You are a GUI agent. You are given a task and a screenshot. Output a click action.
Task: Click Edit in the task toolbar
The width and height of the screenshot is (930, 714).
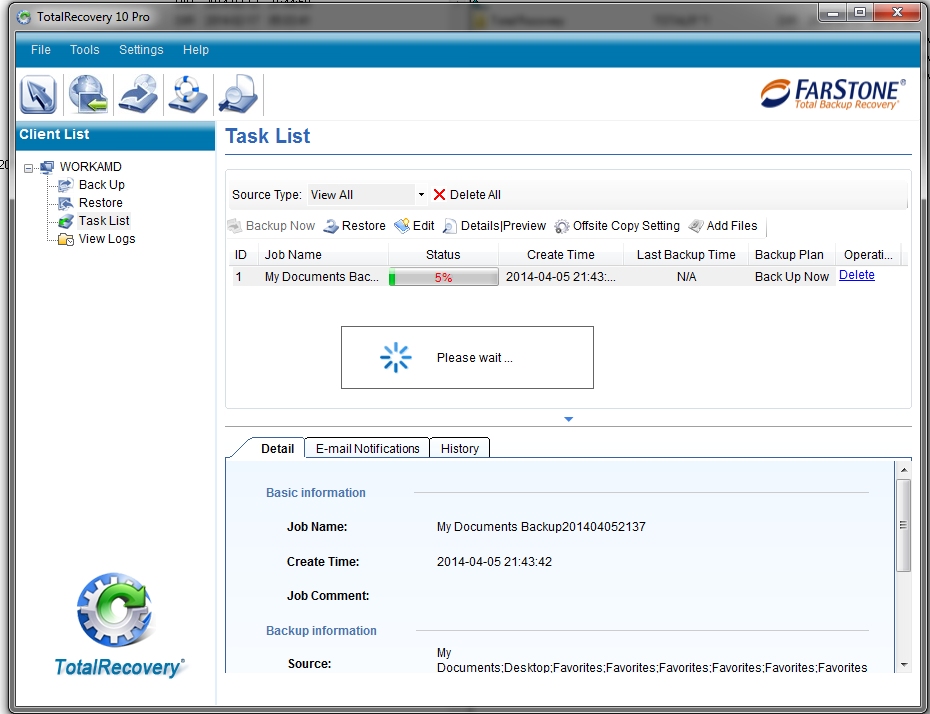click(414, 226)
